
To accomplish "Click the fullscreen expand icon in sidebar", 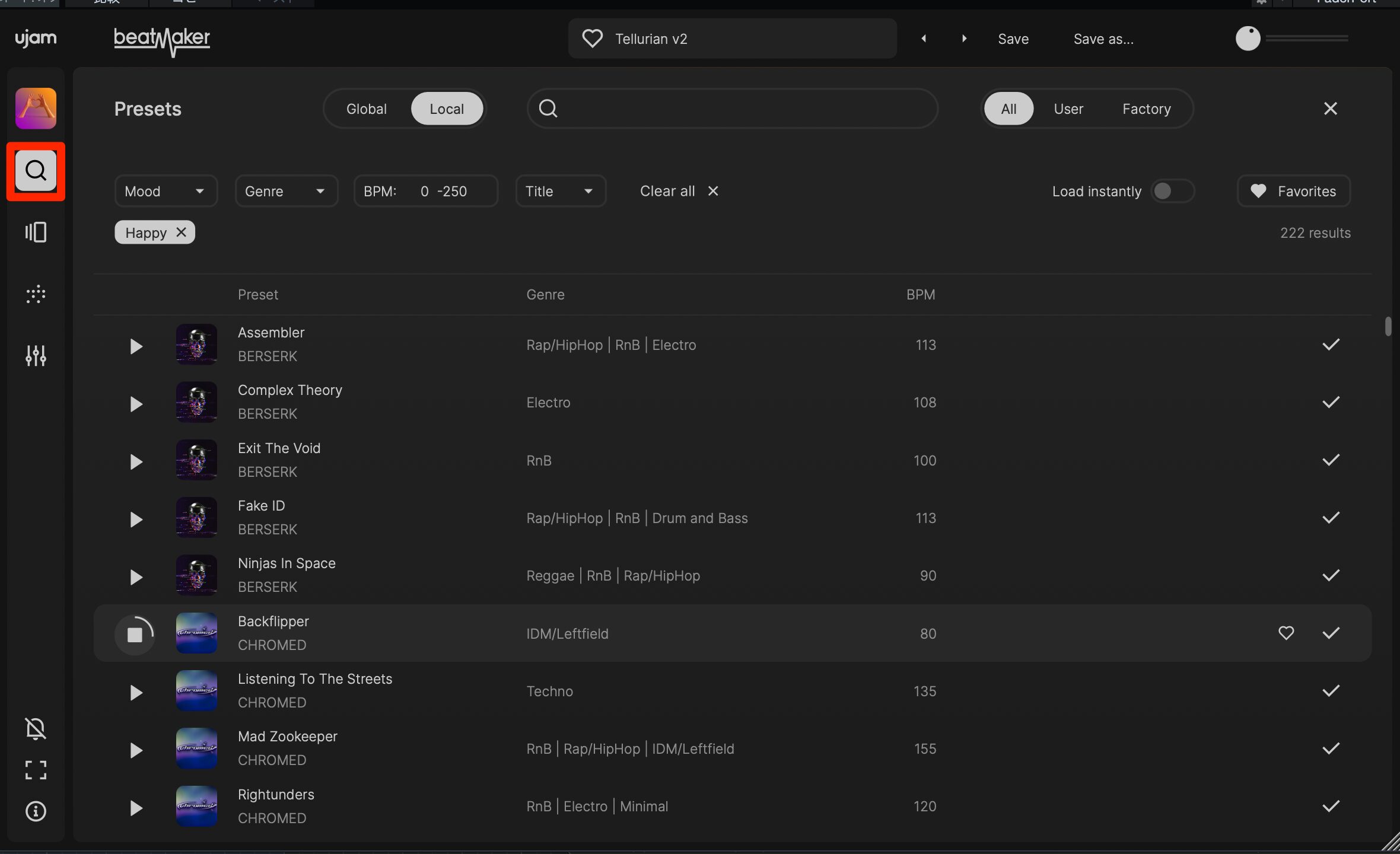I will pyautogui.click(x=36, y=770).
